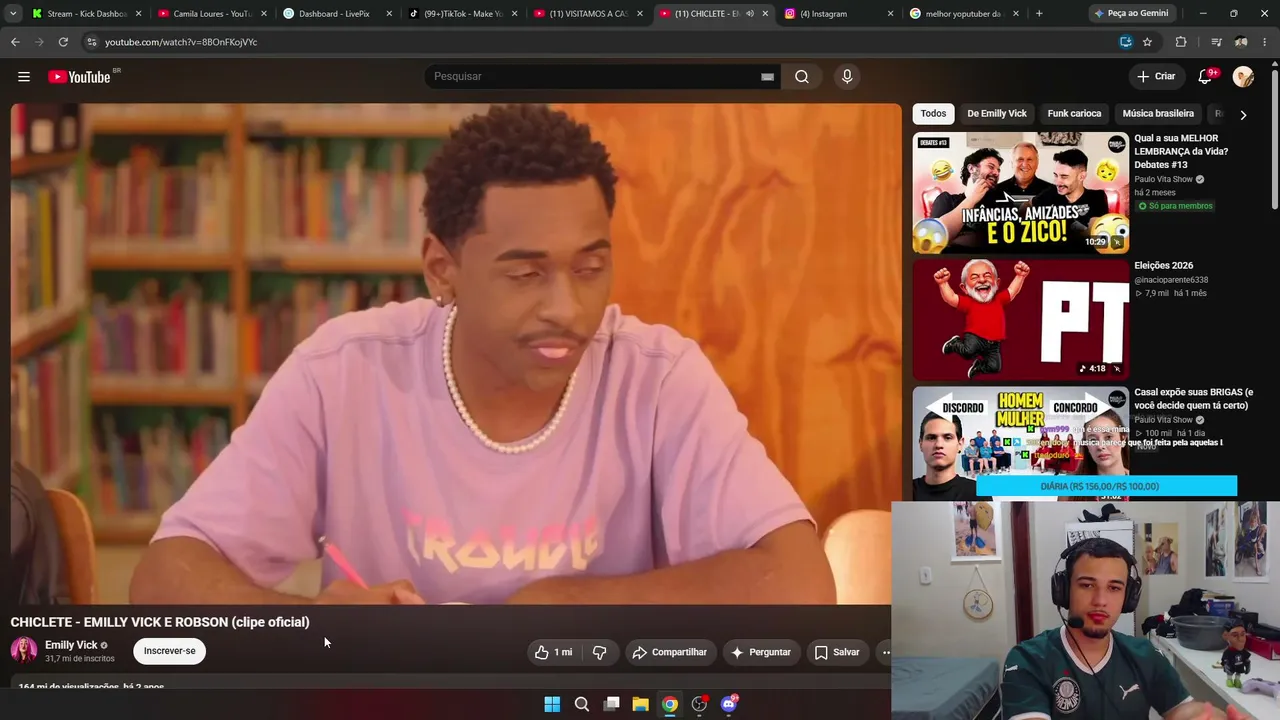The image size is (1280, 720).
Task: Open the account avatar menu
Action: coord(1243,77)
